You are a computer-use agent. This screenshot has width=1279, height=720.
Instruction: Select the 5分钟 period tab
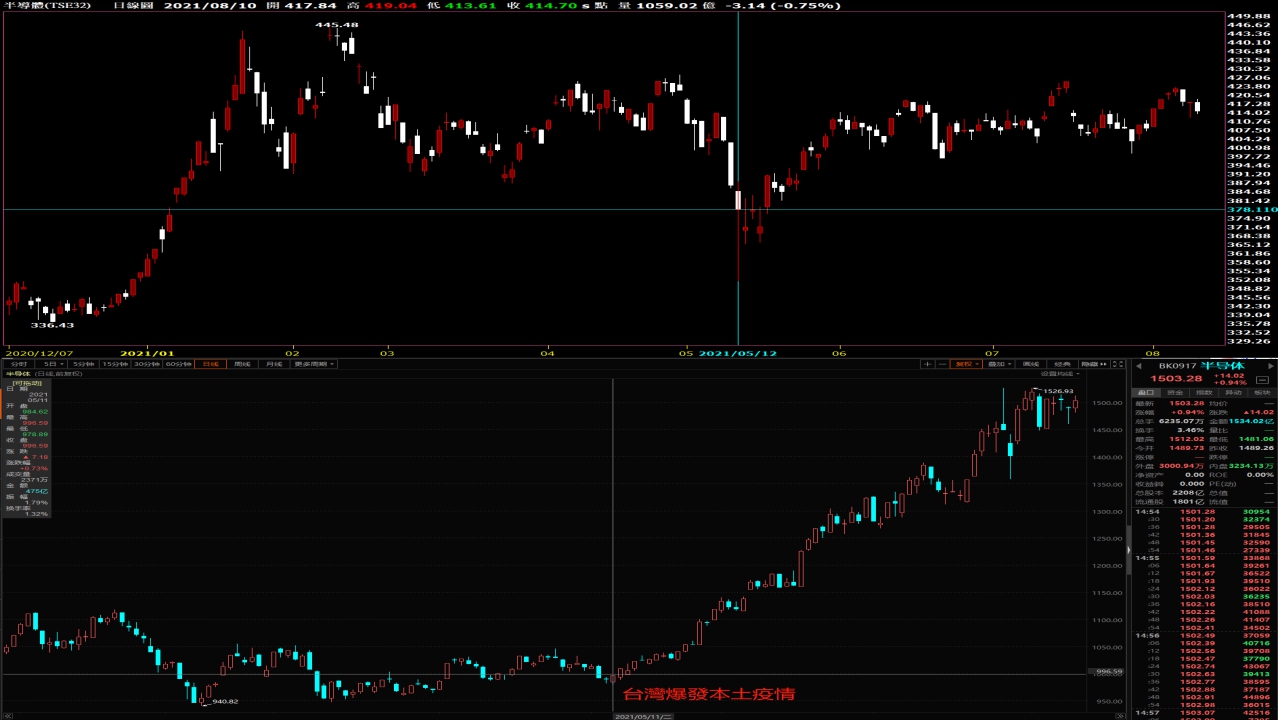pyautogui.click(x=82, y=364)
